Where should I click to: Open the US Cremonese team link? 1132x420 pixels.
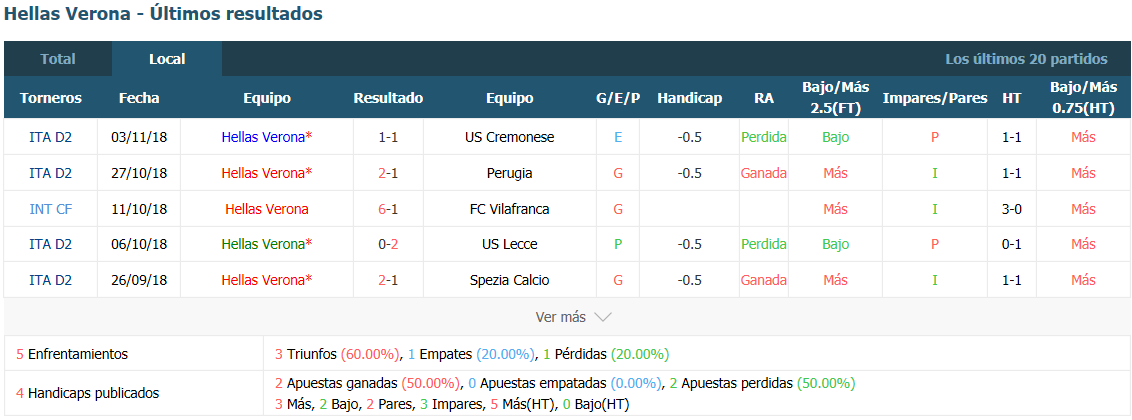510,137
